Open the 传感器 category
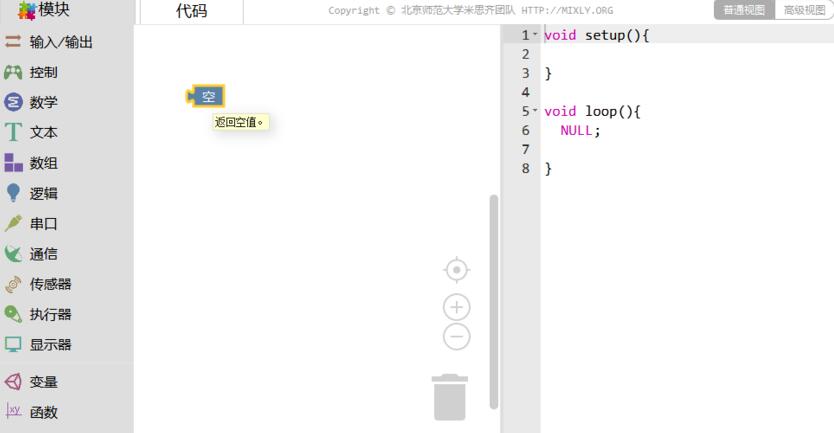The width and height of the screenshot is (834, 433). 50,284
